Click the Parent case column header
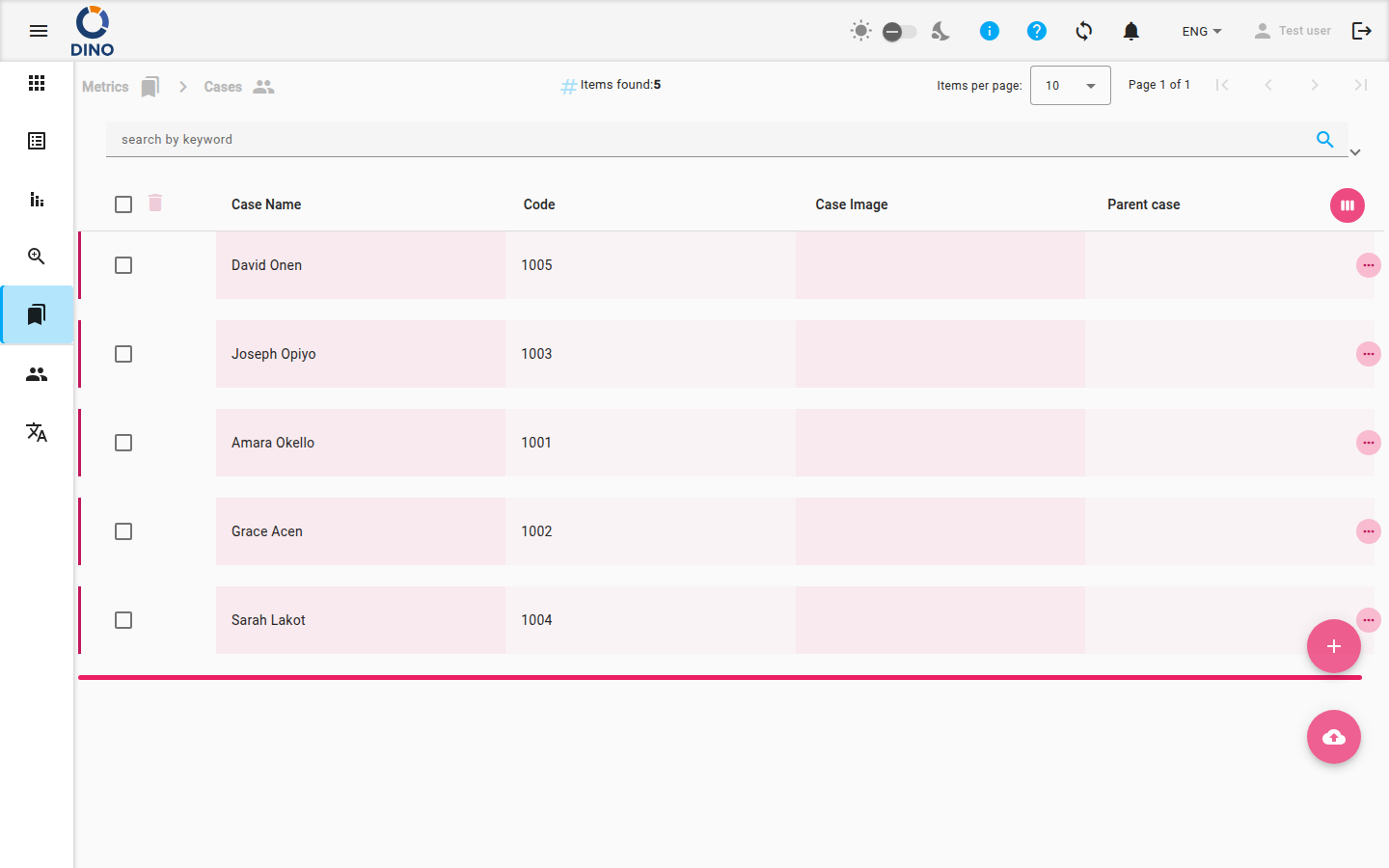Screen dimensions: 1389x868 pyautogui.click(x=1144, y=204)
